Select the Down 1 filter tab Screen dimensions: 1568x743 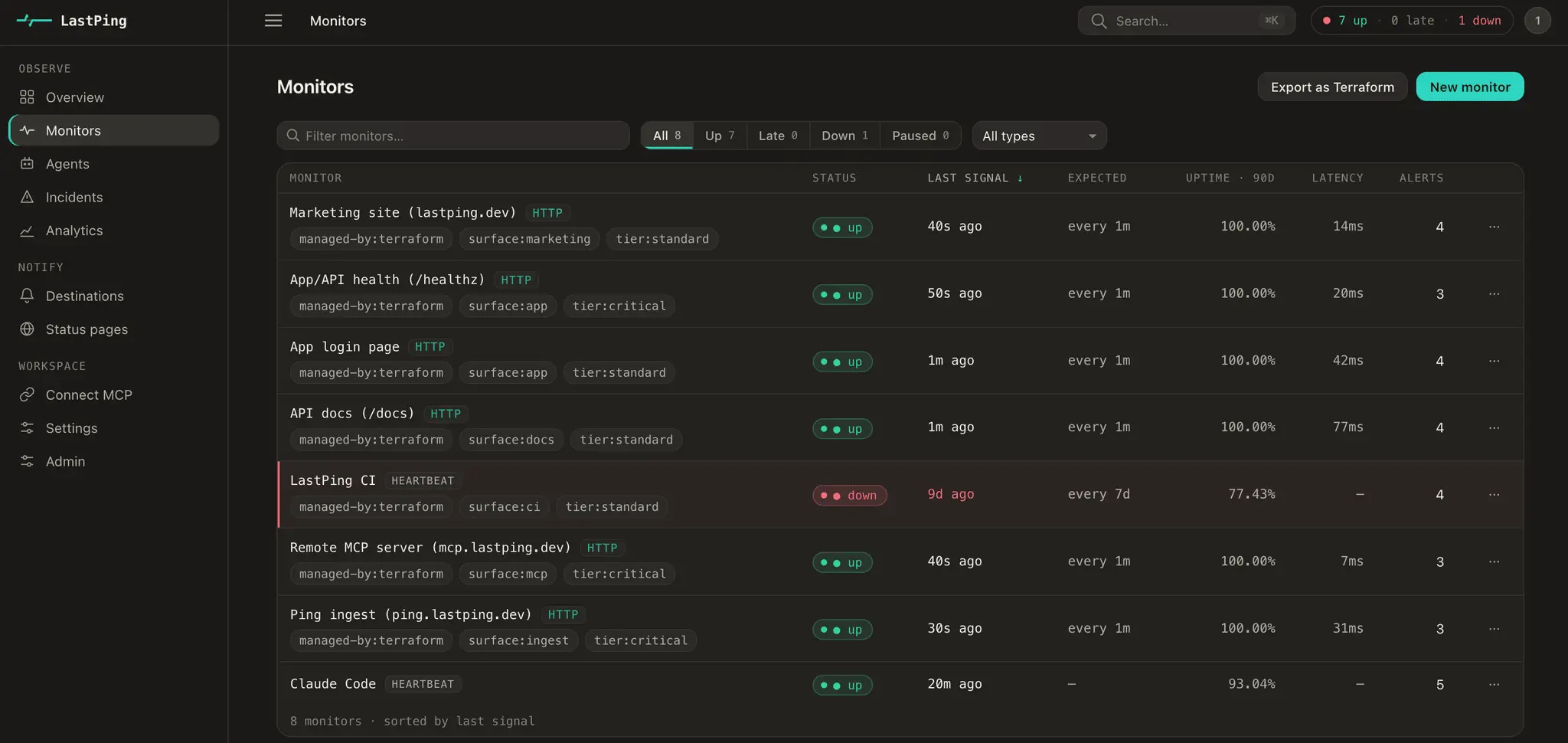click(x=844, y=136)
